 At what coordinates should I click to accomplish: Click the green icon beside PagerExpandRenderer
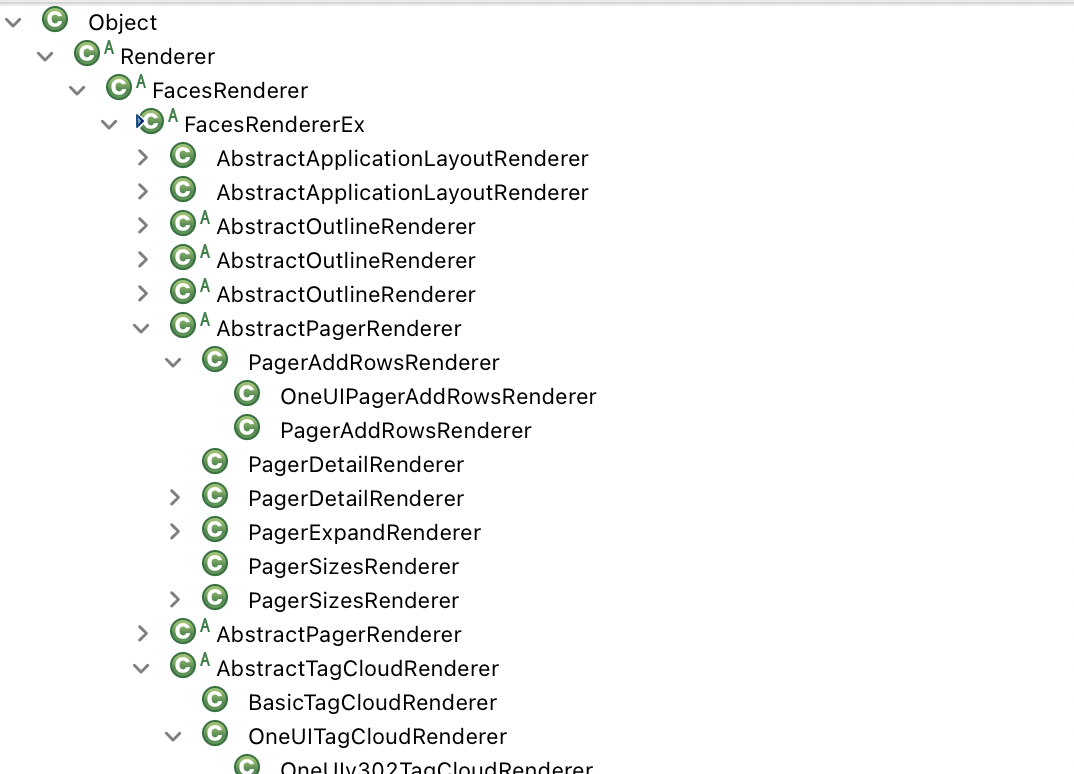[x=215, y=530]
